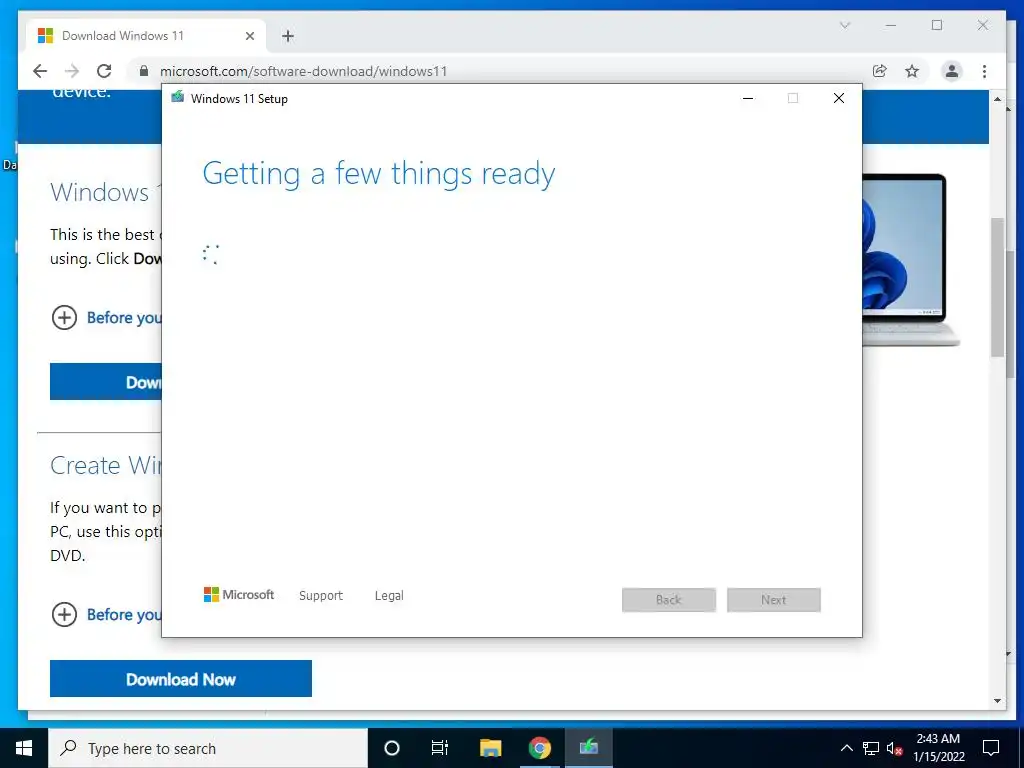Click the Windows 11 laptop image
The height and width of the screenshot is (768, 1024).
[910, 259]
